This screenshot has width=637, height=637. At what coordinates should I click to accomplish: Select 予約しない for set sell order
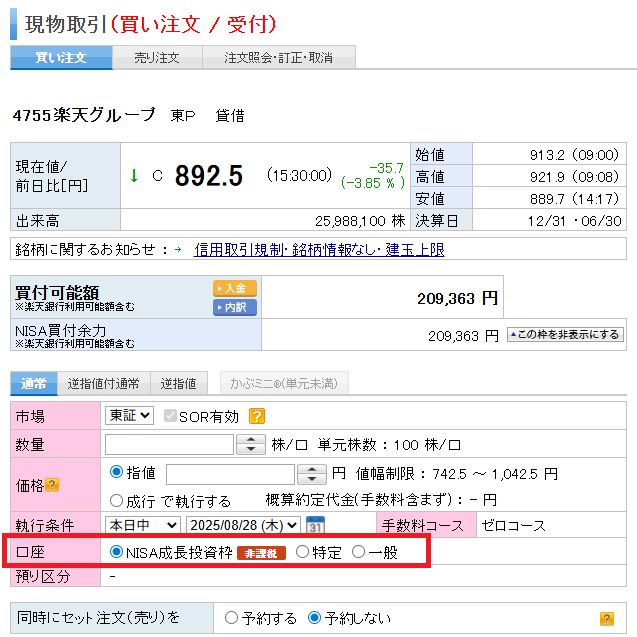tap(314, 618)
